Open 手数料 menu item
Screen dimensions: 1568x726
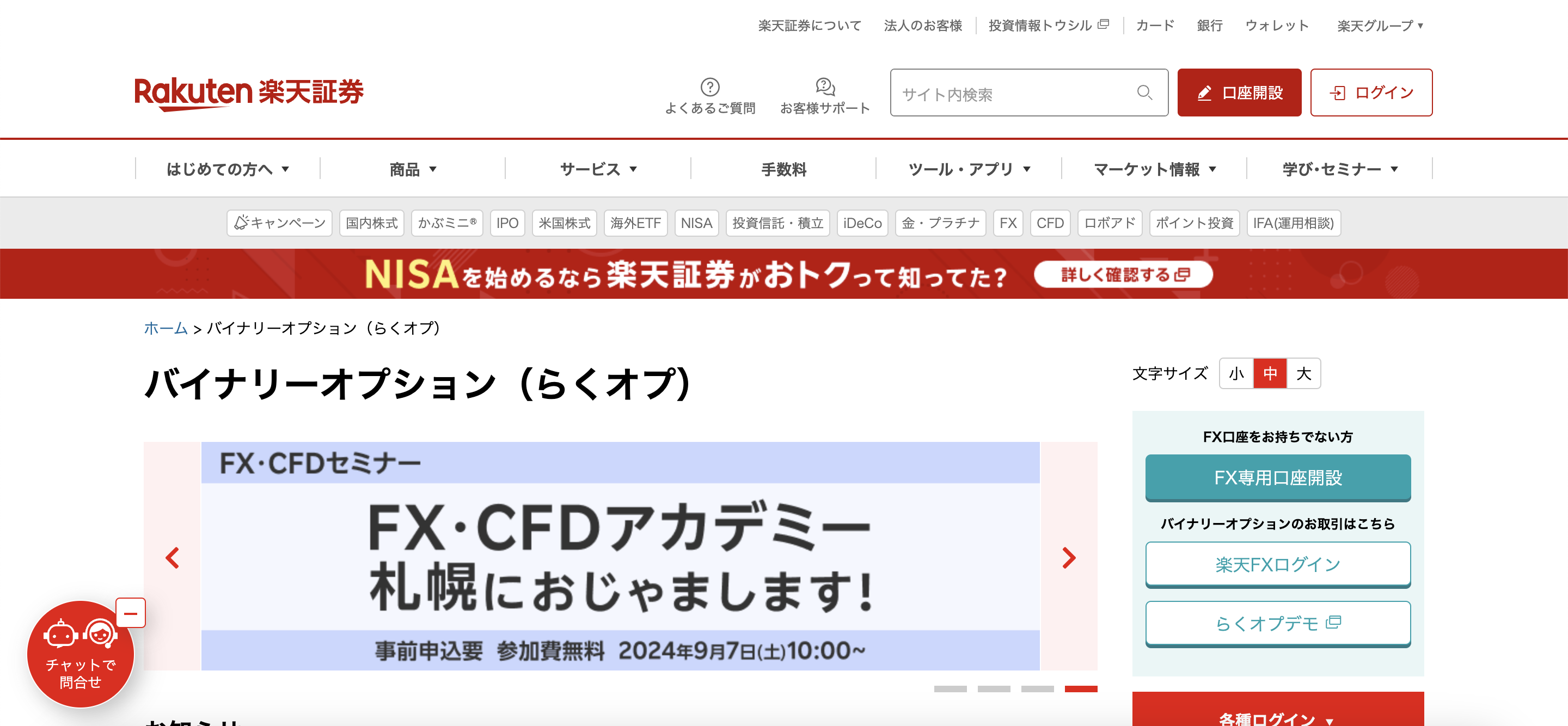click(783, 169)
